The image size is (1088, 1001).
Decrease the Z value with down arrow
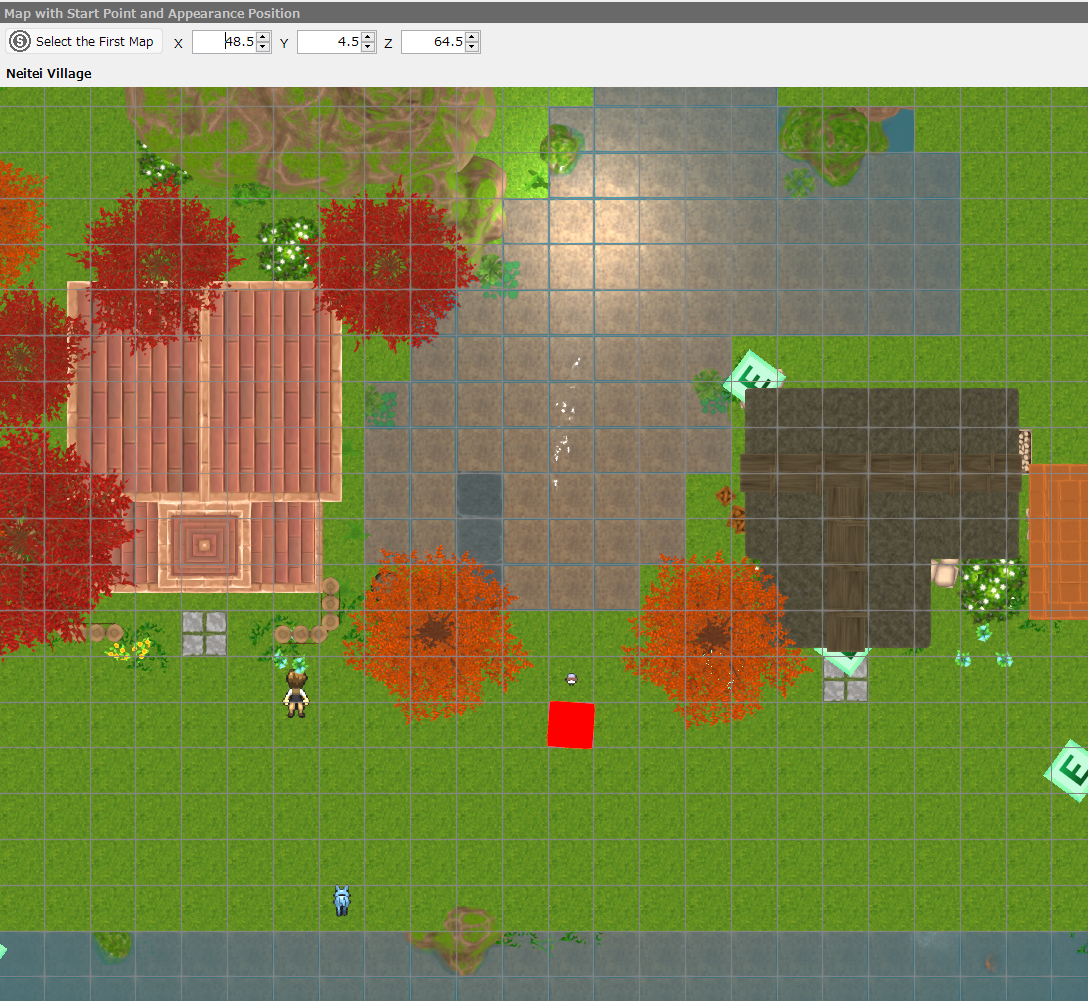point(472,47)
